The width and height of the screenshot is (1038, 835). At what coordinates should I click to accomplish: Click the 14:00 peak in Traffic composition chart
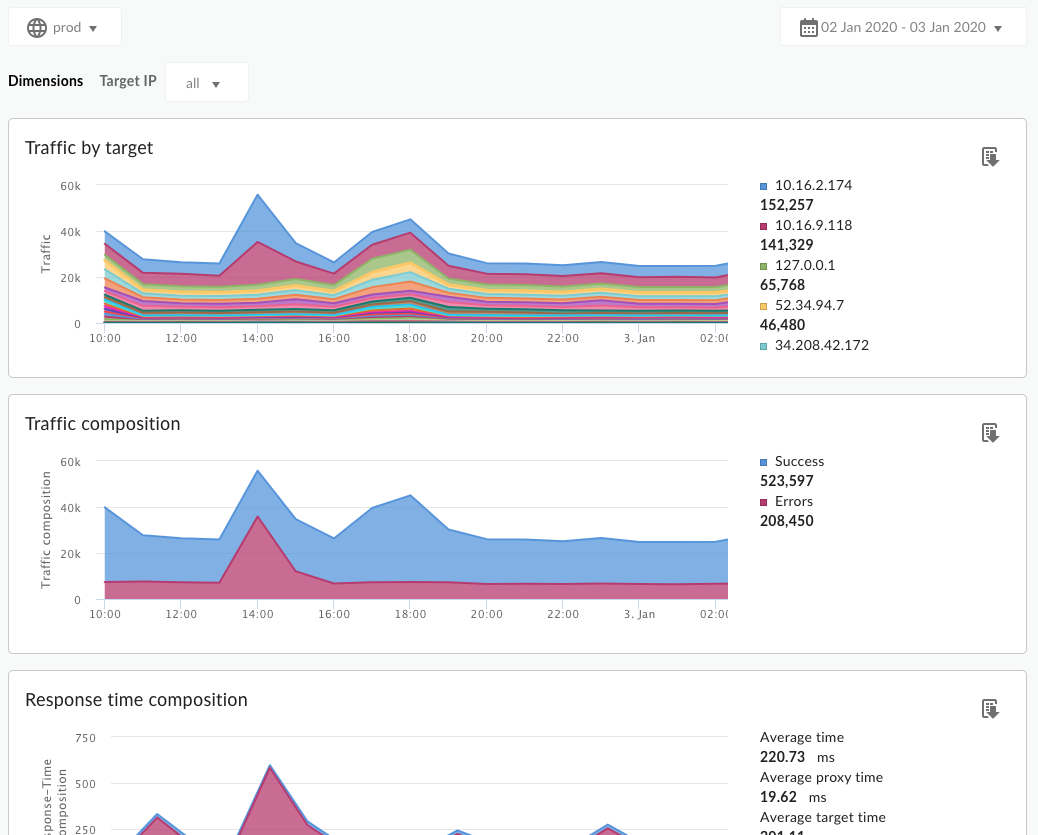coord(258,472)
